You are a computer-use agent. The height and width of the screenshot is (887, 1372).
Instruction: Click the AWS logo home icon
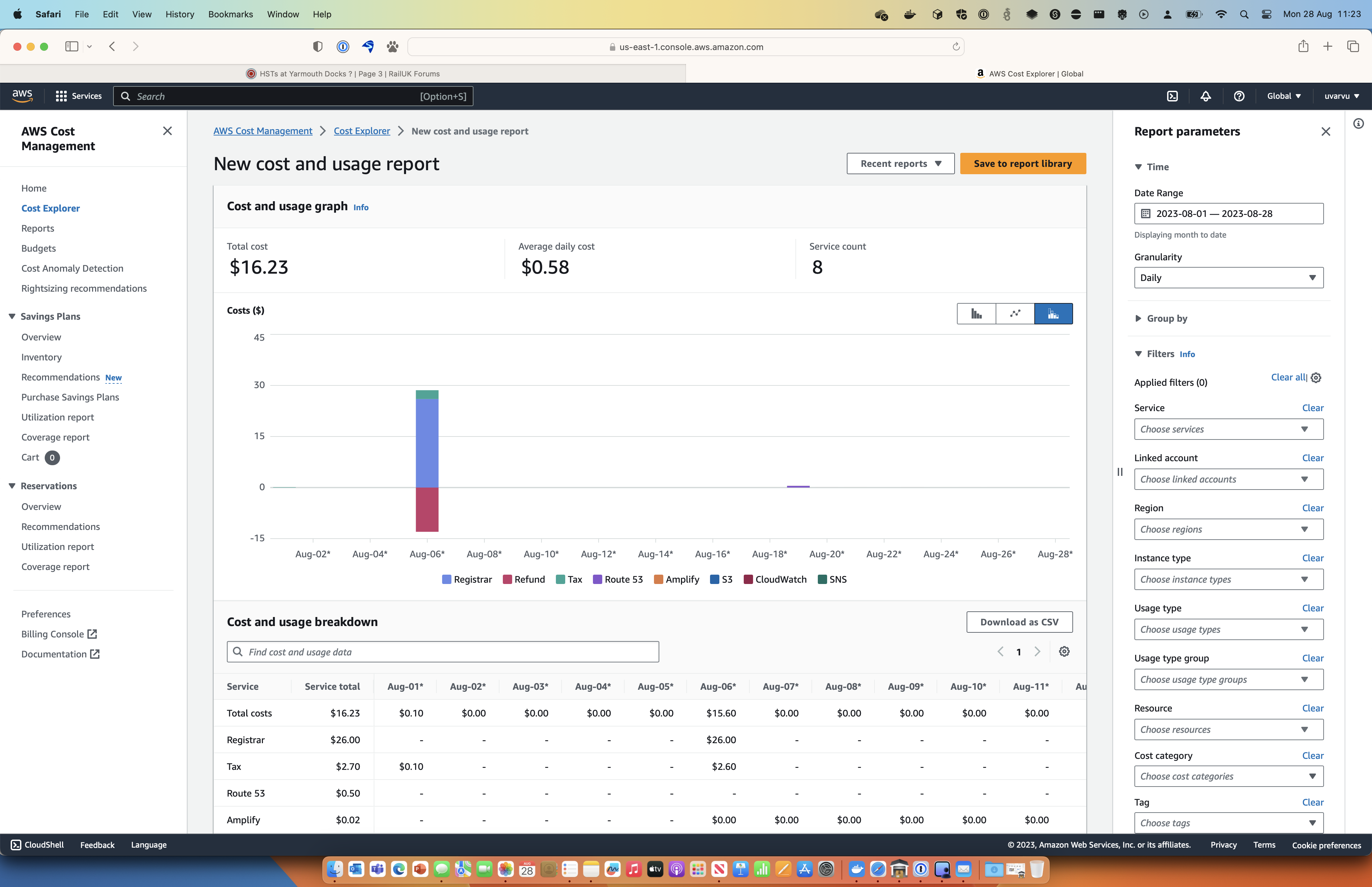[x=22, y=96]
